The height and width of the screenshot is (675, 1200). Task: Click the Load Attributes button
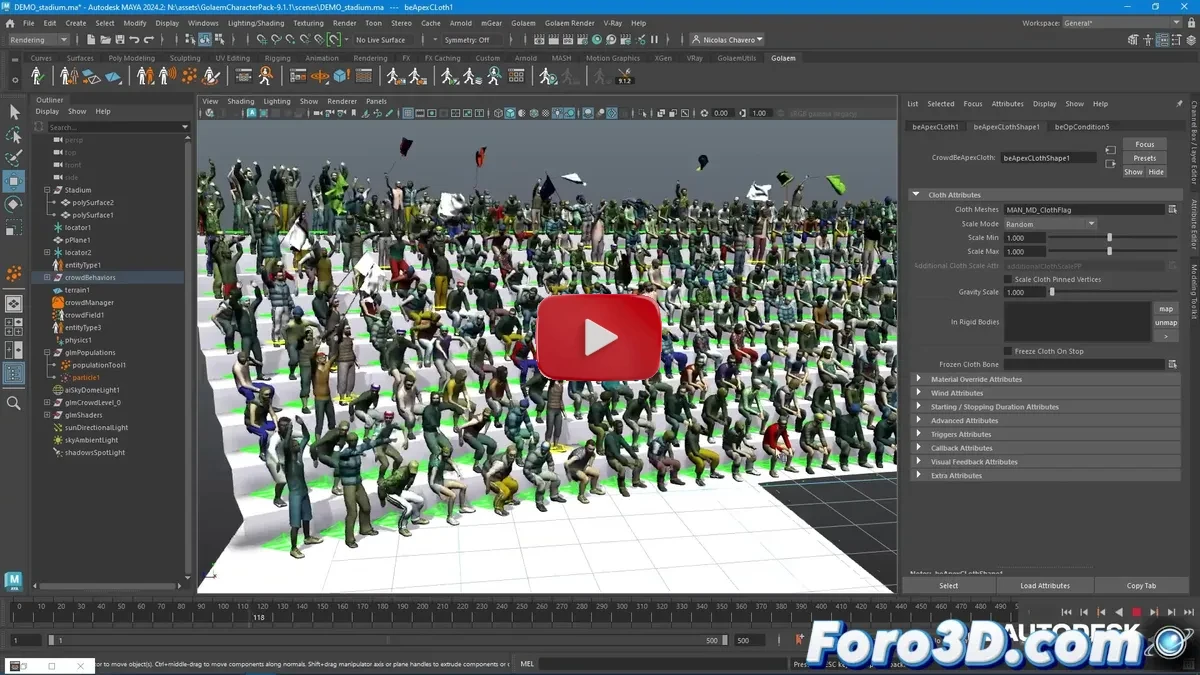pos(1045,585)
